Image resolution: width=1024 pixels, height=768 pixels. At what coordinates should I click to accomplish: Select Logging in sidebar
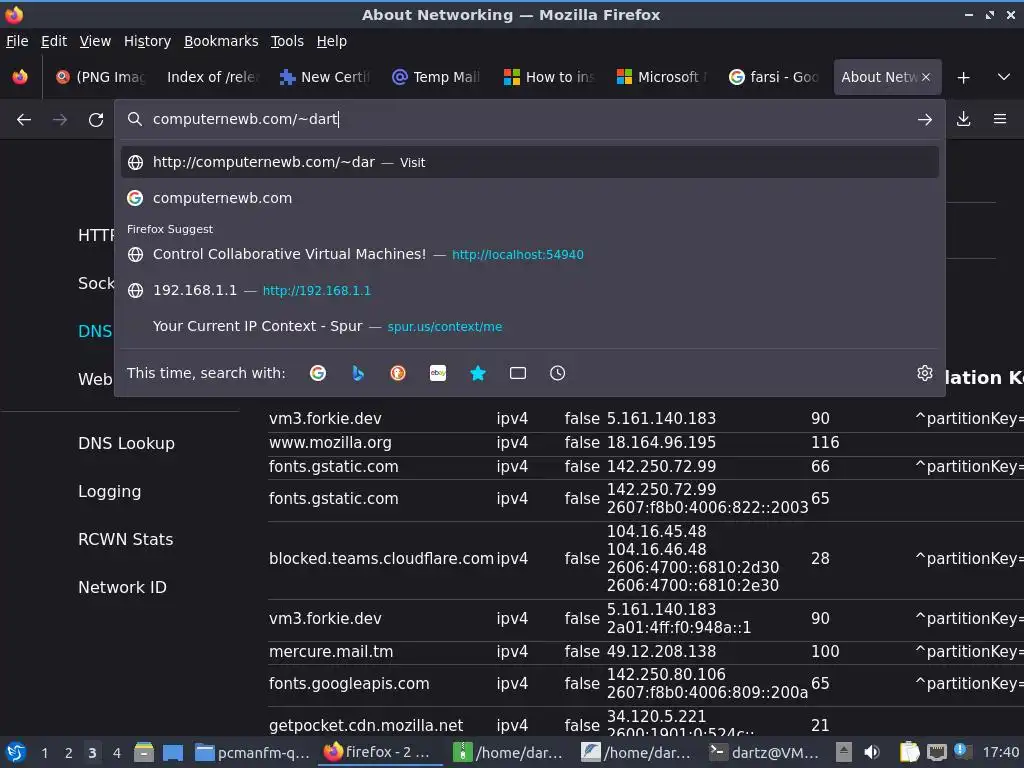[109, 492]
